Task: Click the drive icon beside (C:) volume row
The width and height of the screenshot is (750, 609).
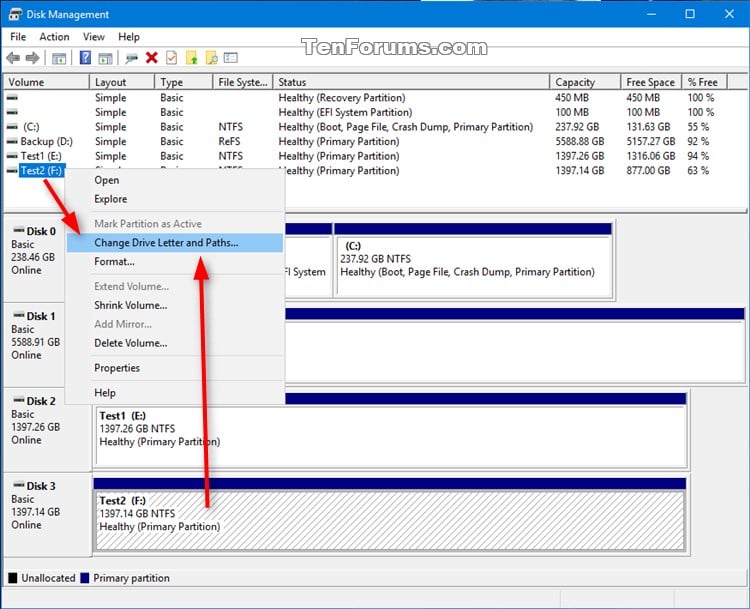Action: 12,127
